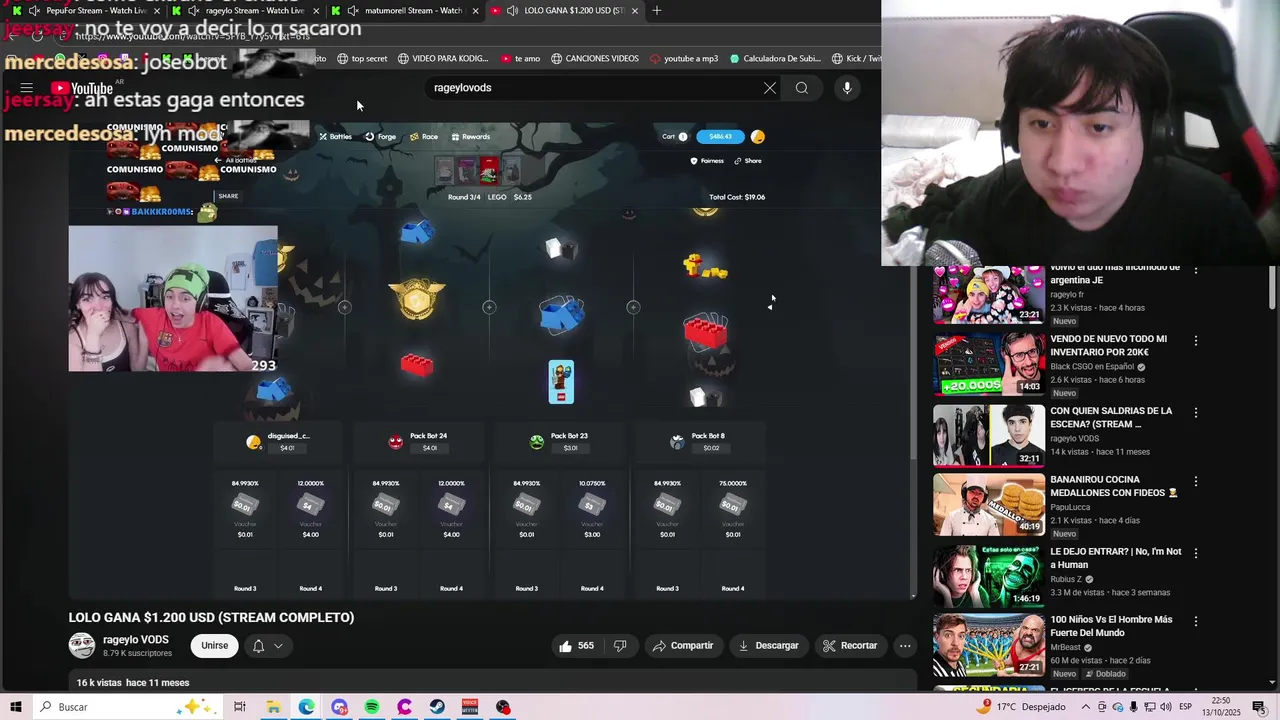The image size is (1280, 720).
Task: Open Task View on the taskbar
Action: coord(240,707)
